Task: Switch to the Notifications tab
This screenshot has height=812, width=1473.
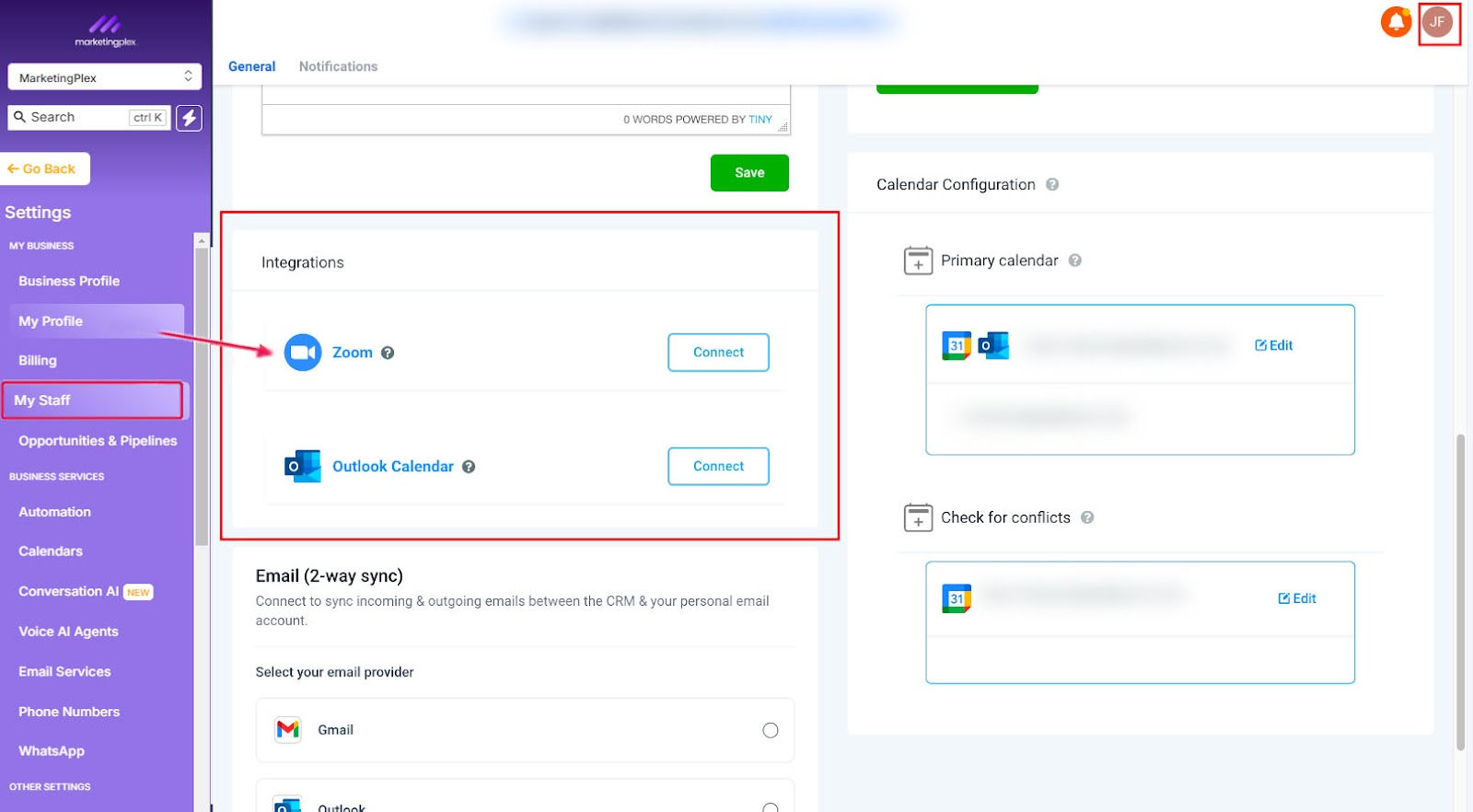Action: 338,66
